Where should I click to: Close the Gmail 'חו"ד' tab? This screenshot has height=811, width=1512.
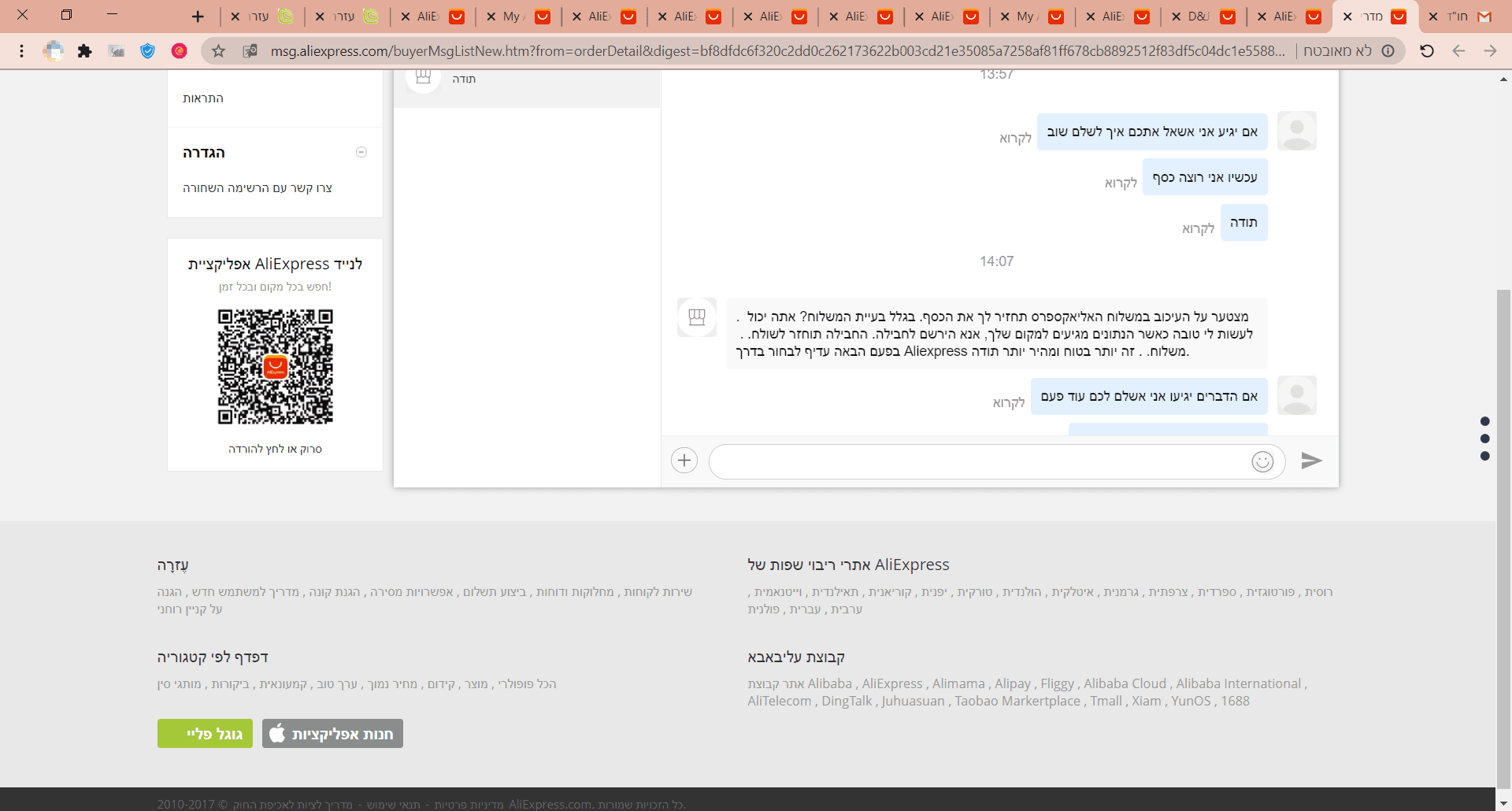[x=1433, y=17]
